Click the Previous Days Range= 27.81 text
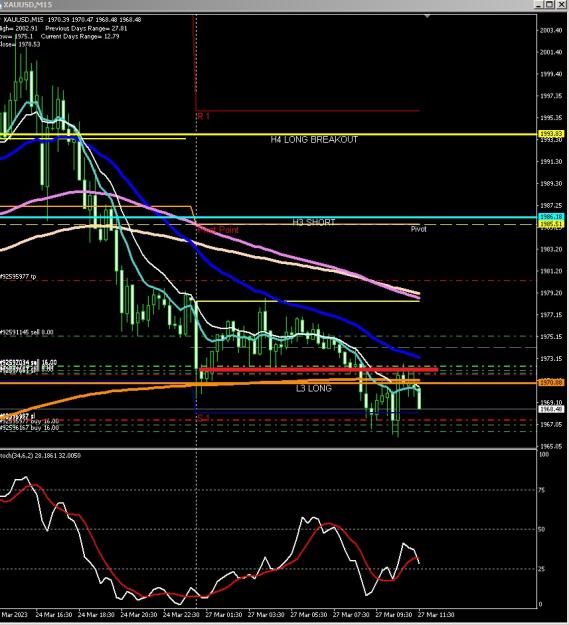 click(x=86, y=28)
